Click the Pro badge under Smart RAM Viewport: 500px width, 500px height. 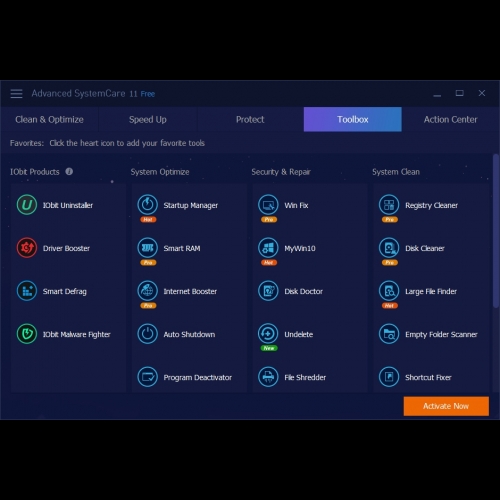148,263
